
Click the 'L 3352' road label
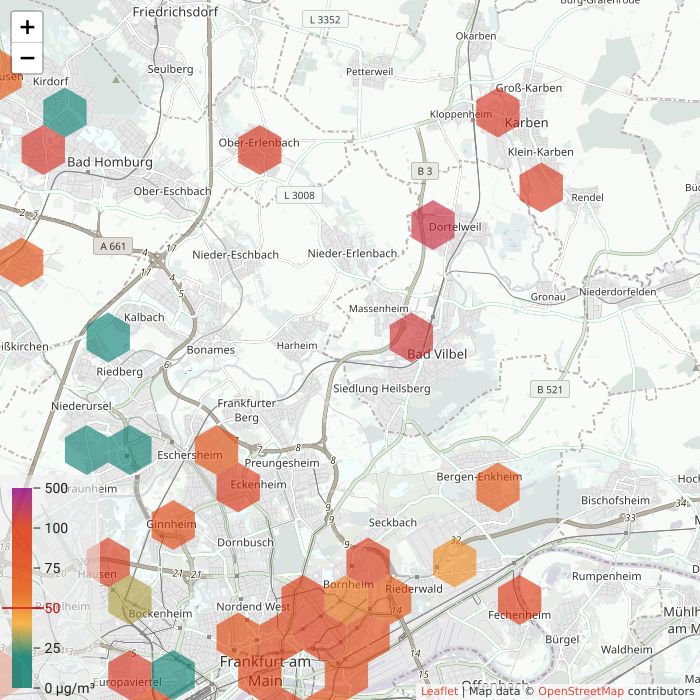pyautogui.click(x=325, y=20)
